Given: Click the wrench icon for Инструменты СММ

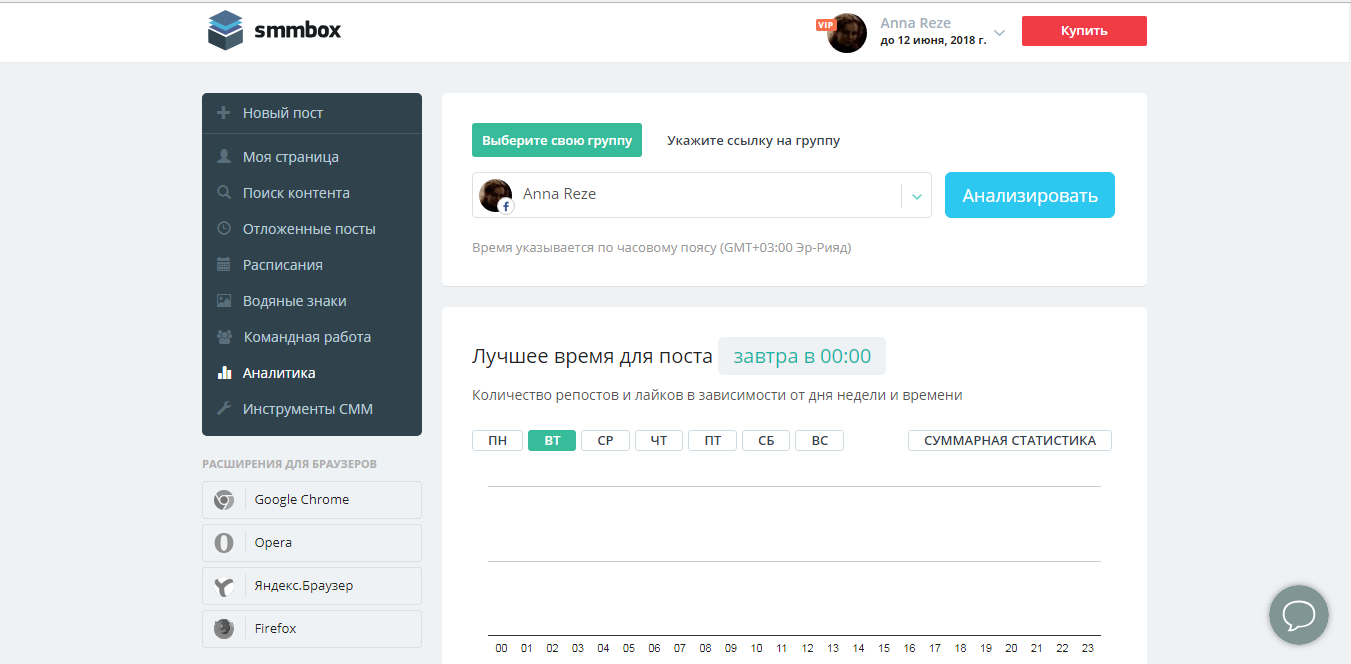Looking at the screenshot, I should coord(222,408).
